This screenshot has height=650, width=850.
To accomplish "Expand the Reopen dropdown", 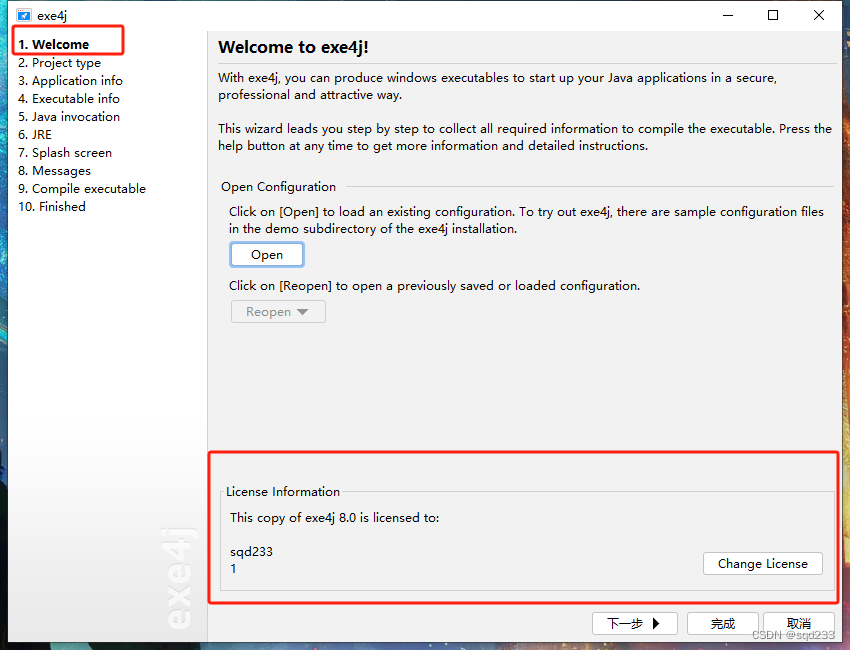I will pyautogui.click(x=278, y=312).
